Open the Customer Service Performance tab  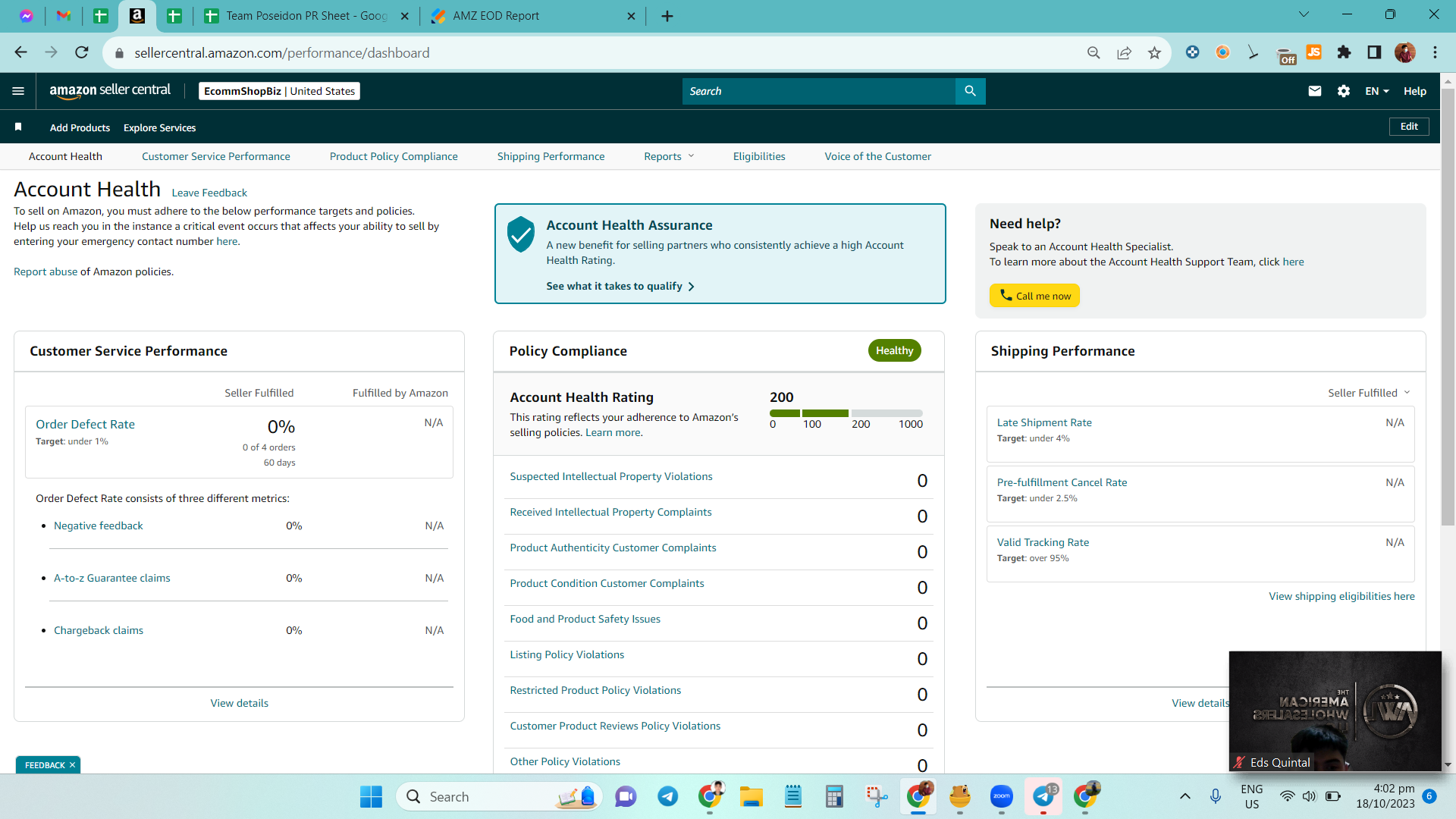[216, 156]
